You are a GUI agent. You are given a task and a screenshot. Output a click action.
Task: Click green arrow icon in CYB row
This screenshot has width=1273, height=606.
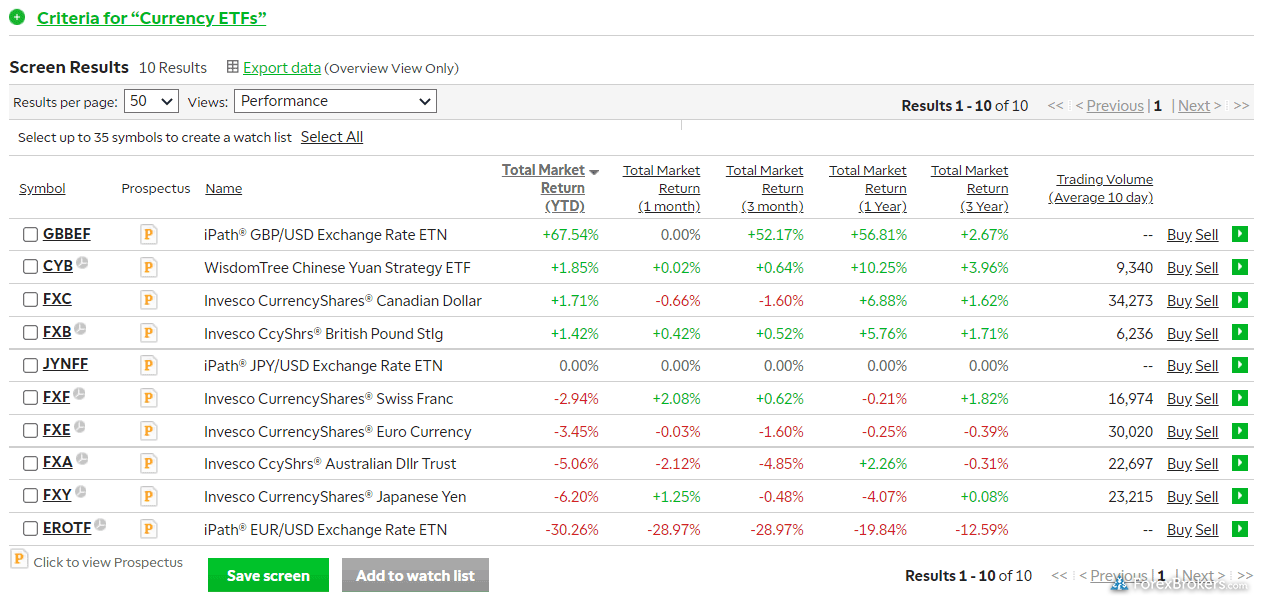(x=1240, y=267)
